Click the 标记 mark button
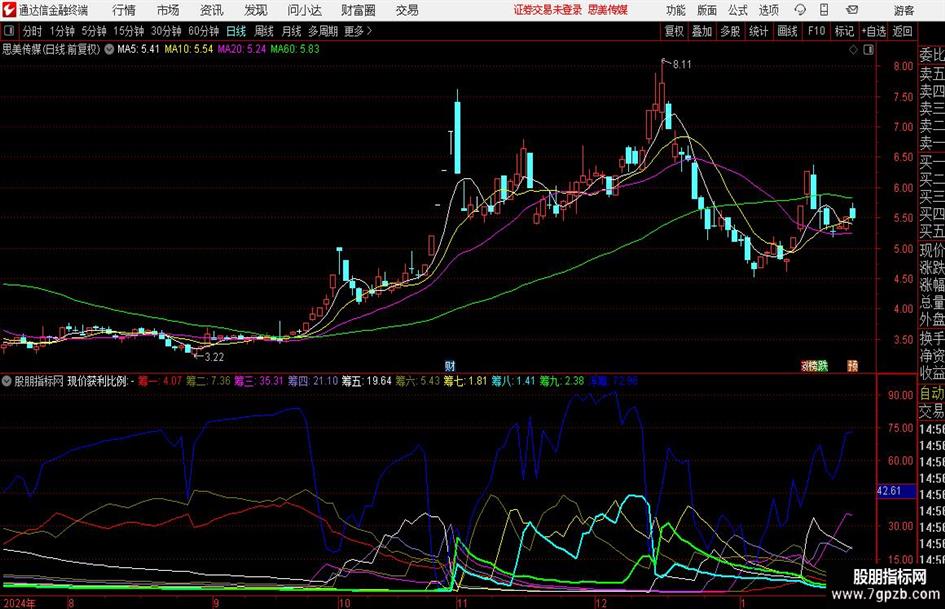The height and width of the screenshot is (609, 945). (844, 31)
